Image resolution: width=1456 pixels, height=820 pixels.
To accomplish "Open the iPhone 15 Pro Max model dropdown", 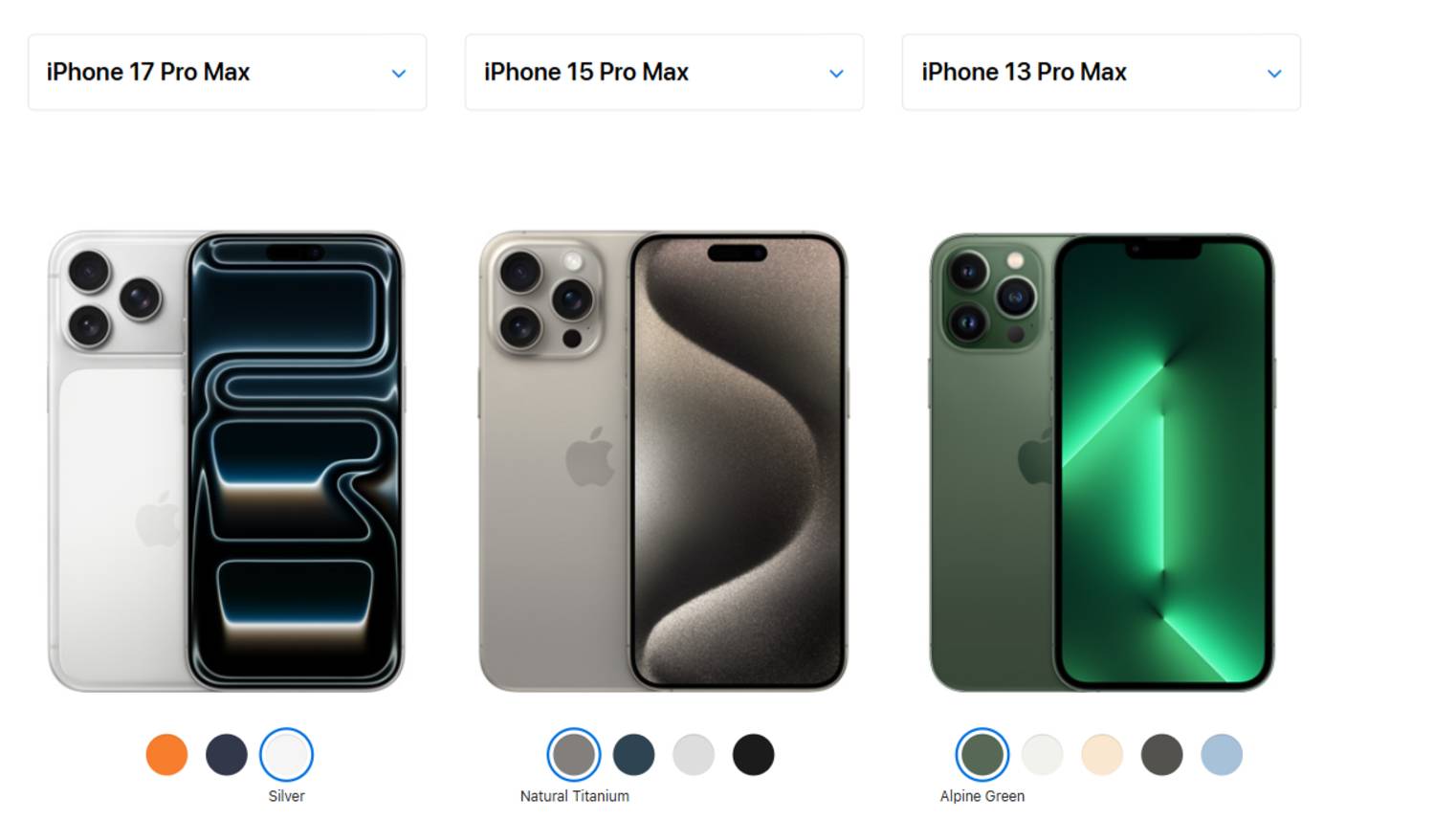I will (x=664, y=73).
